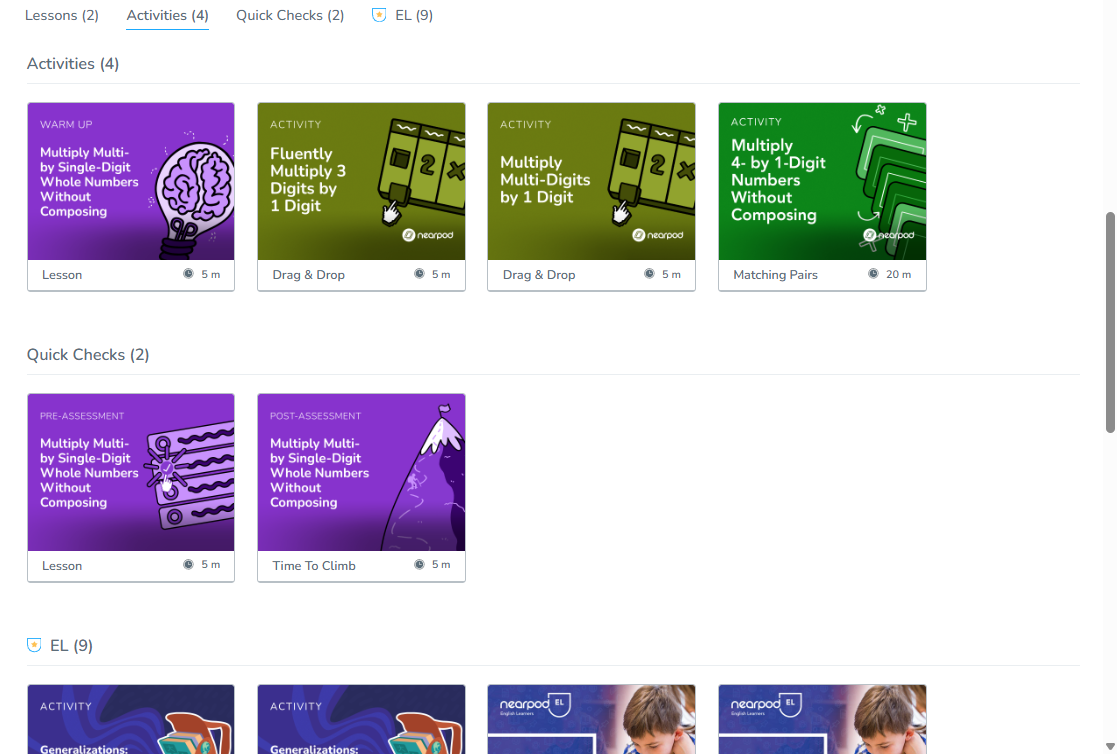Open the Multiply 4- by 1-Digit Numbers thumbnail
Viewport: 1117px width, 754px height.
click(822, 181)
